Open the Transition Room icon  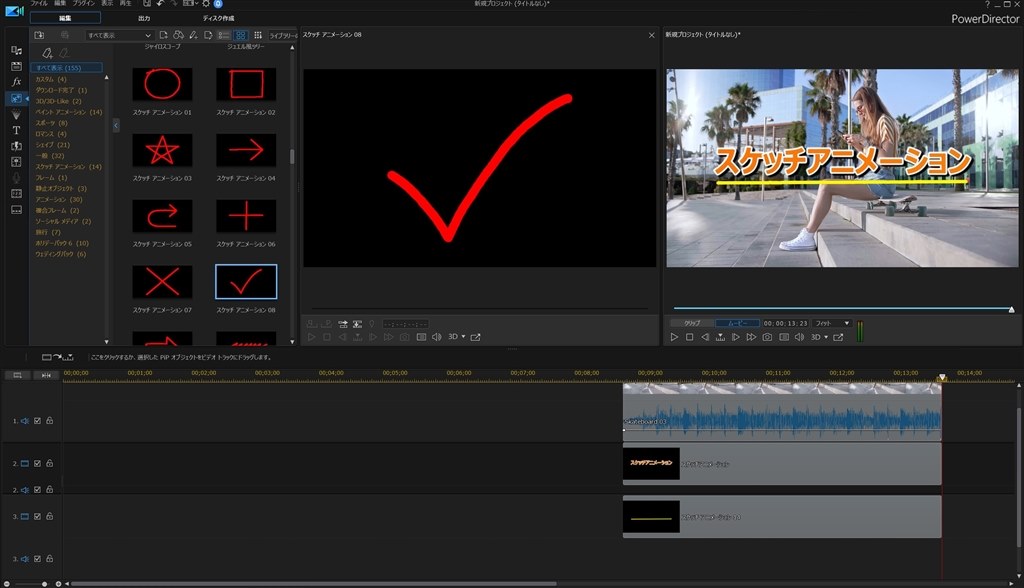16,146
